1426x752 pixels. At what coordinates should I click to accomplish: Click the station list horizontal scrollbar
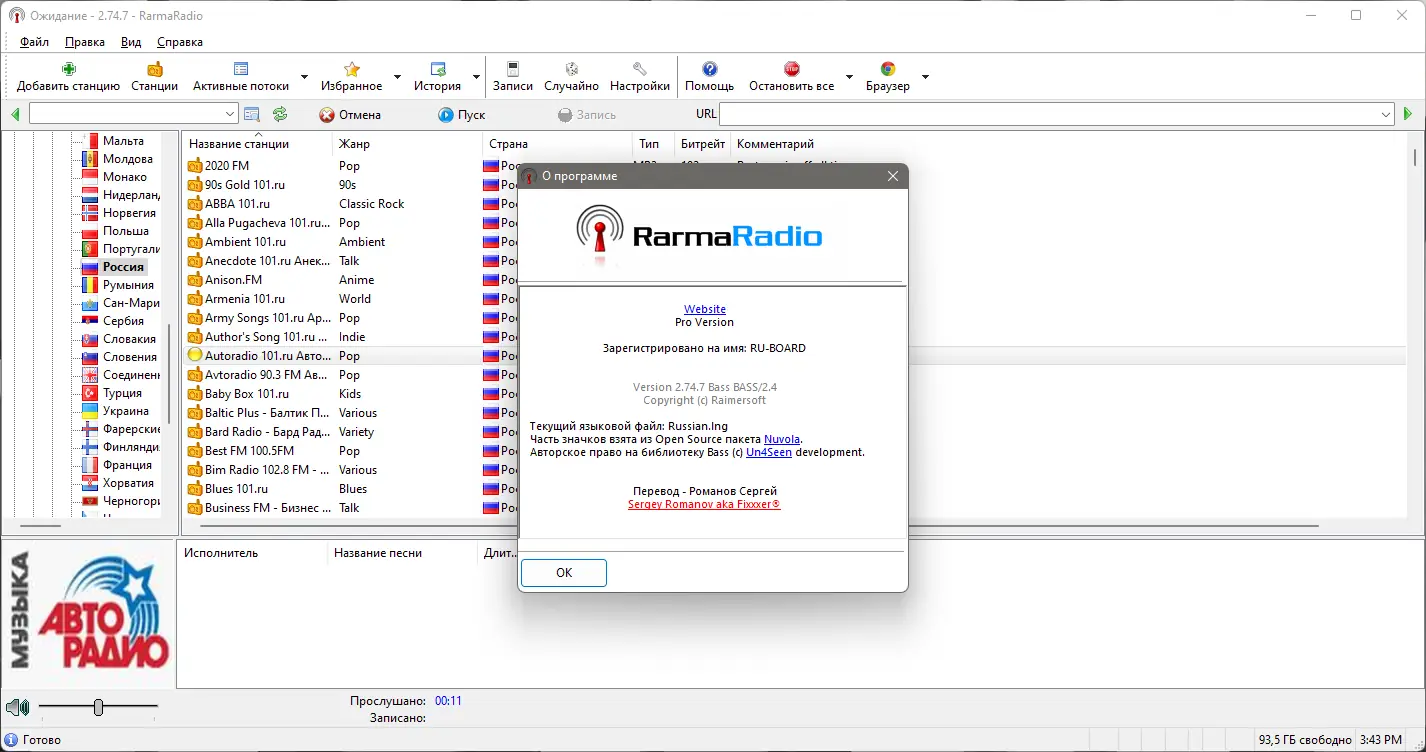760,526
